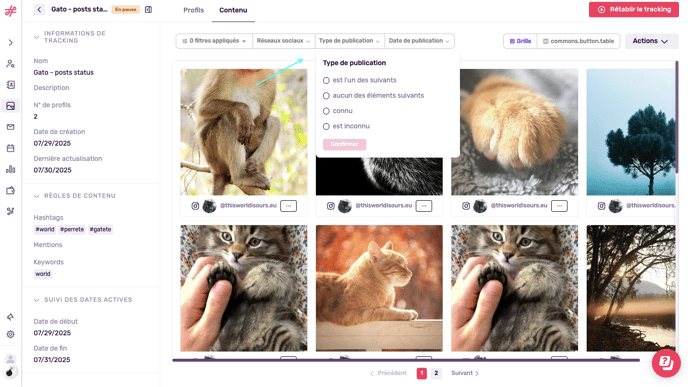Click the Confirmer button
The image size is (688, 387).
point(344,144)
